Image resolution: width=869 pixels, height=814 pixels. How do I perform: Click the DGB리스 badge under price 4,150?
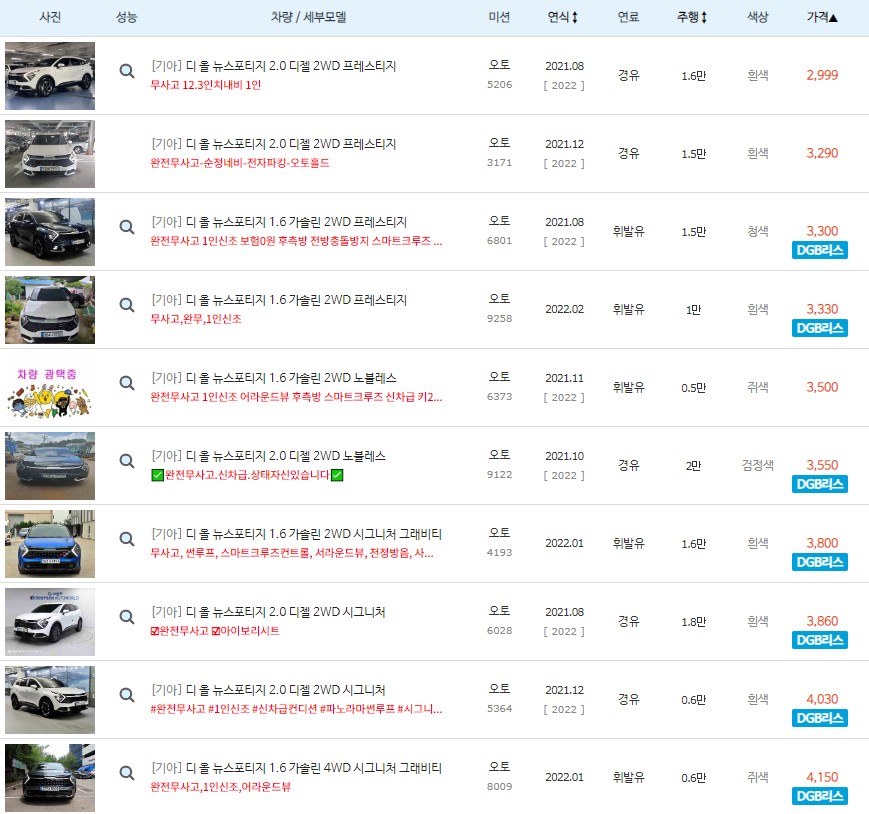click(x=820, y=796)
